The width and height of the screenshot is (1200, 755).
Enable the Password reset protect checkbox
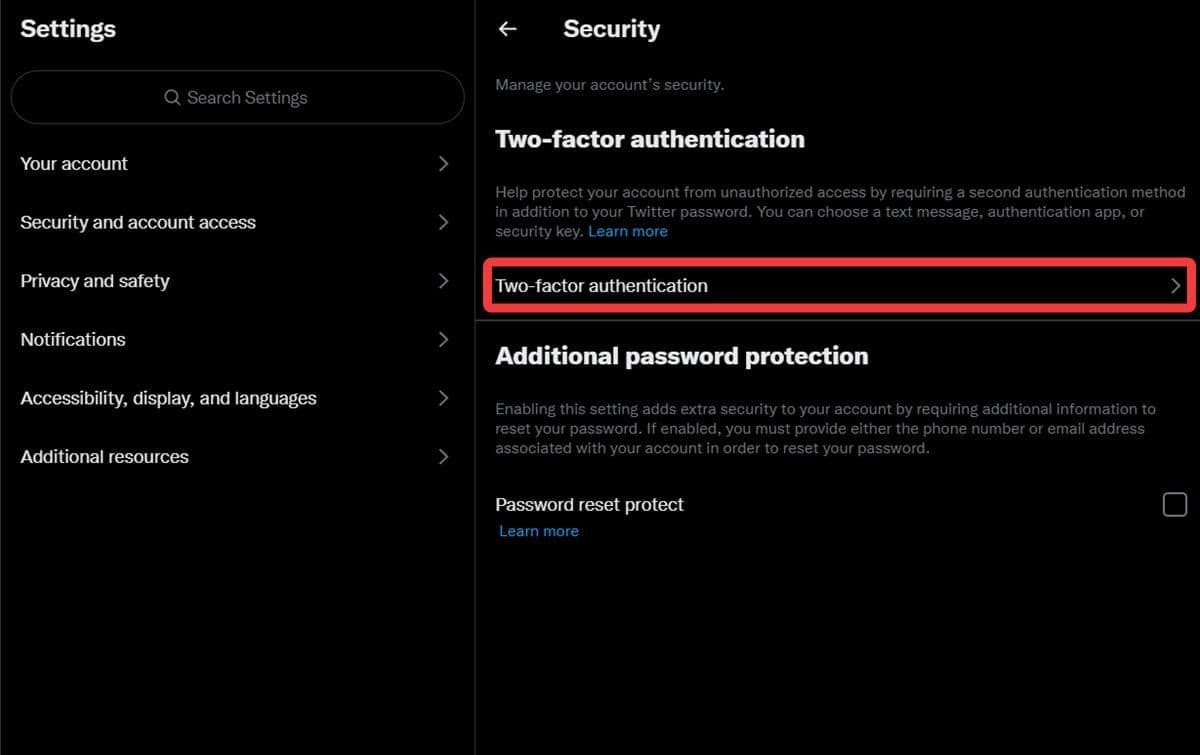[x=1174, y=505]
